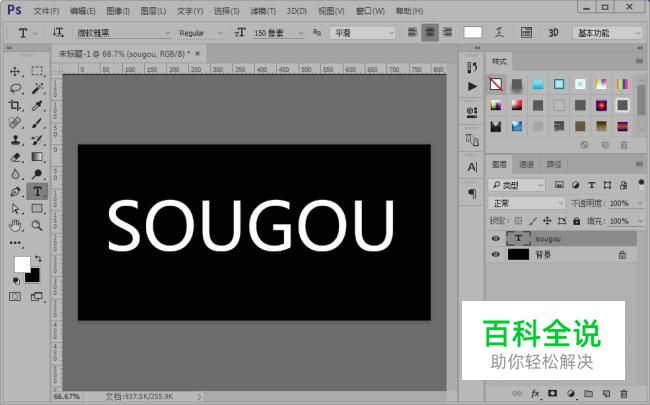Image resolution: width=650 pixels, height=405 pixels.
Task: Select the Gradient tool
Action: coord(37,157)
